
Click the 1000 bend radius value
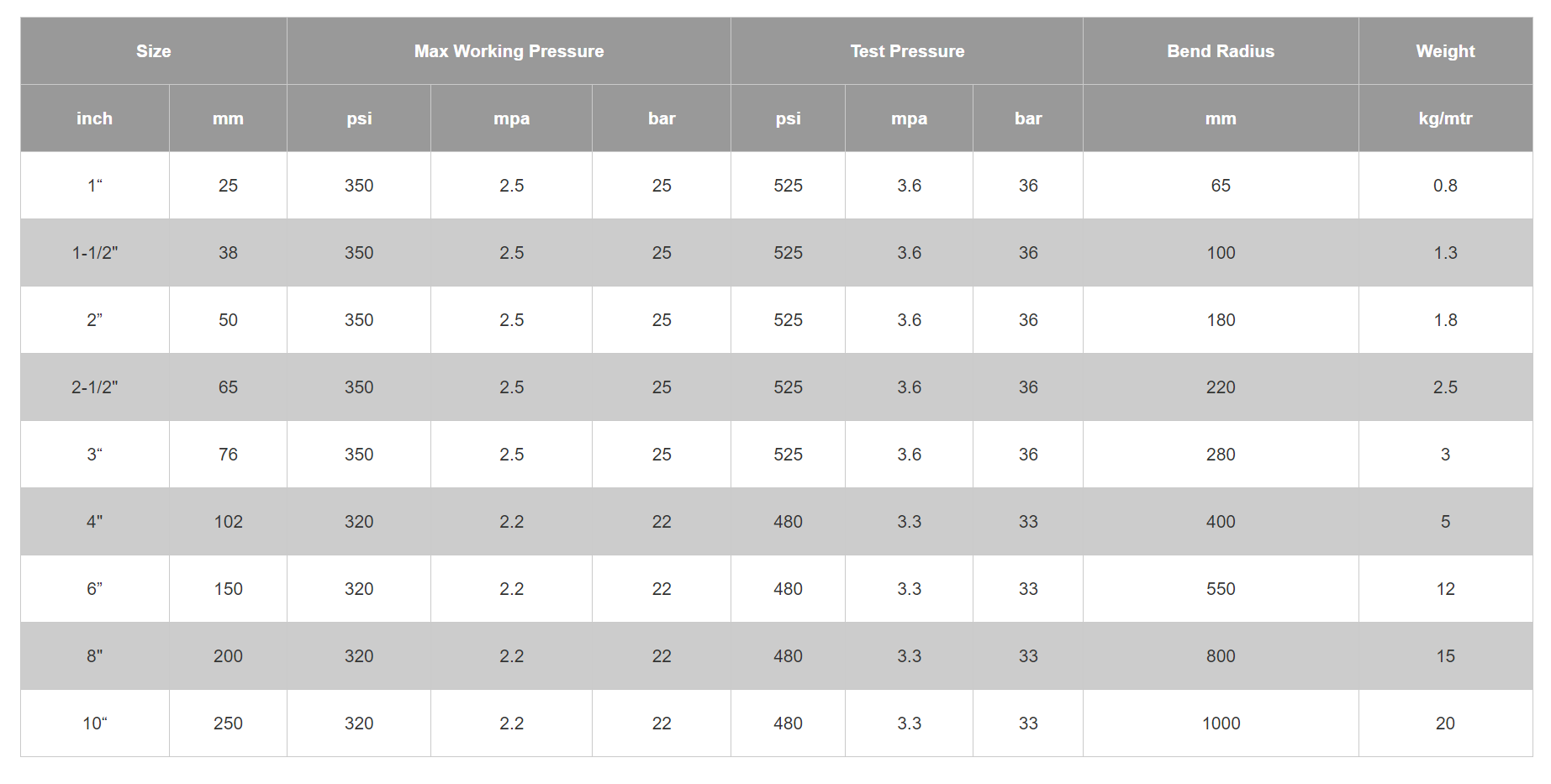point(1221,723)
